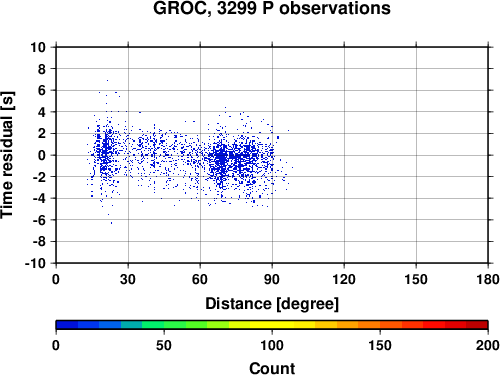Image resolution: width=500 pixels, height=375 pixels.
Task: Click the 'Time residual [s]' axis label
Action: coord(7,155)
